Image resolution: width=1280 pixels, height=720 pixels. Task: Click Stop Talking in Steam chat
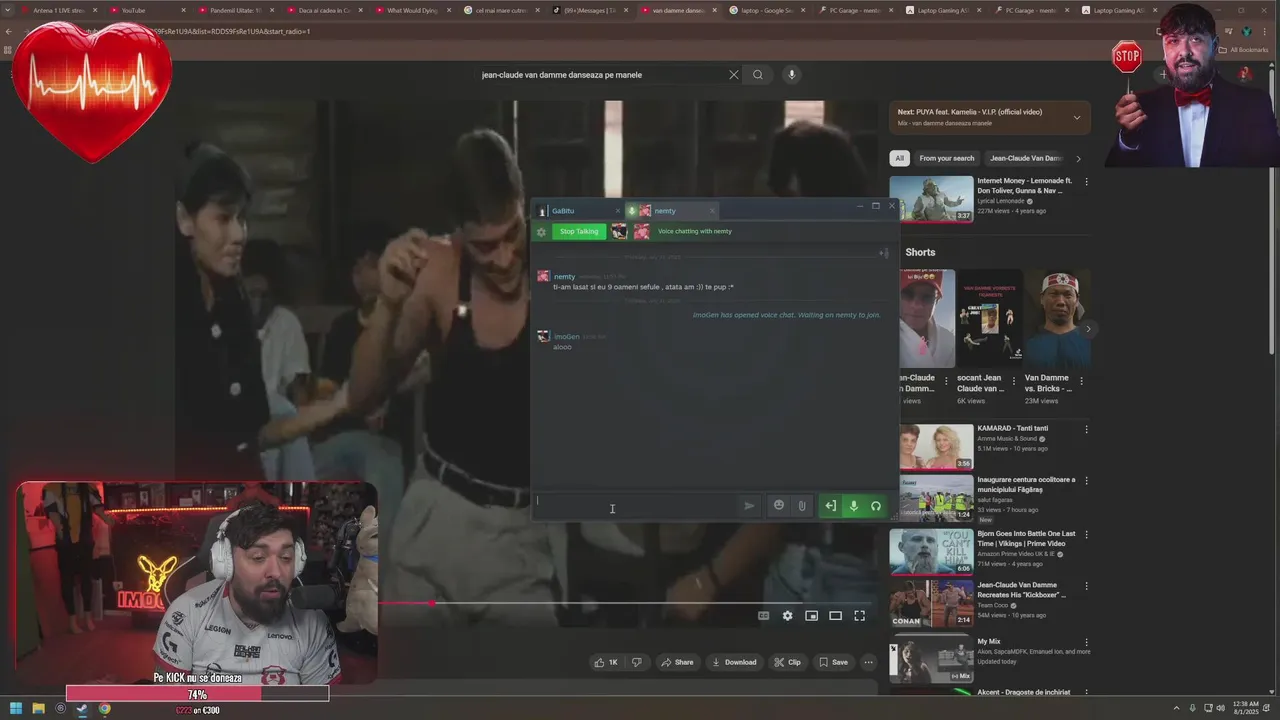point(579,232)
